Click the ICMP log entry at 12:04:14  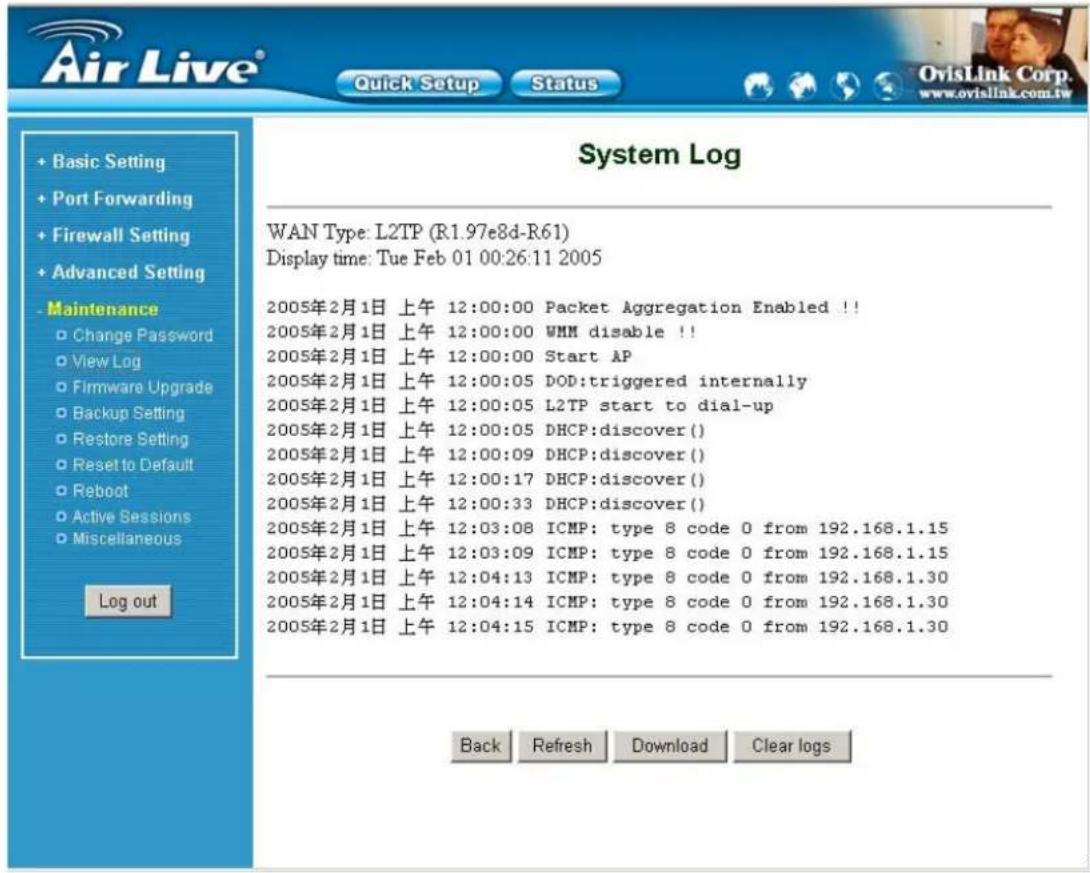tap(608, 602)
